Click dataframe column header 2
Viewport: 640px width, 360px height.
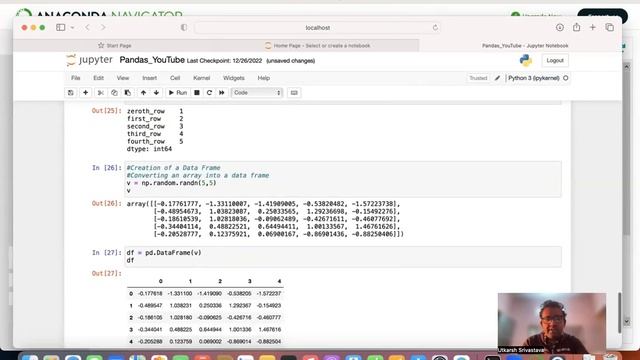tap(220, 281)
